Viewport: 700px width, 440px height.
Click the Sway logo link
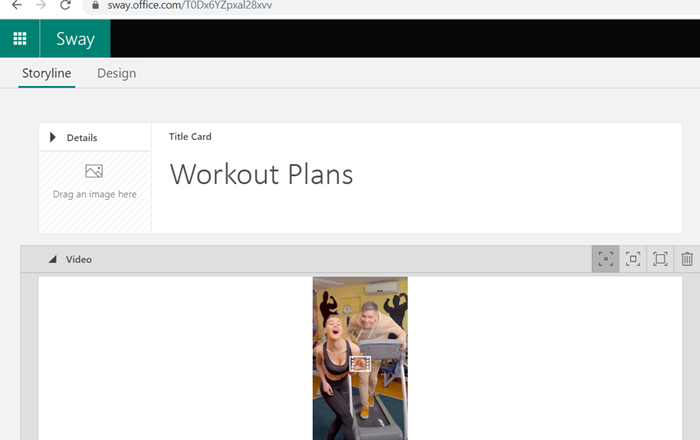(75, 39)
